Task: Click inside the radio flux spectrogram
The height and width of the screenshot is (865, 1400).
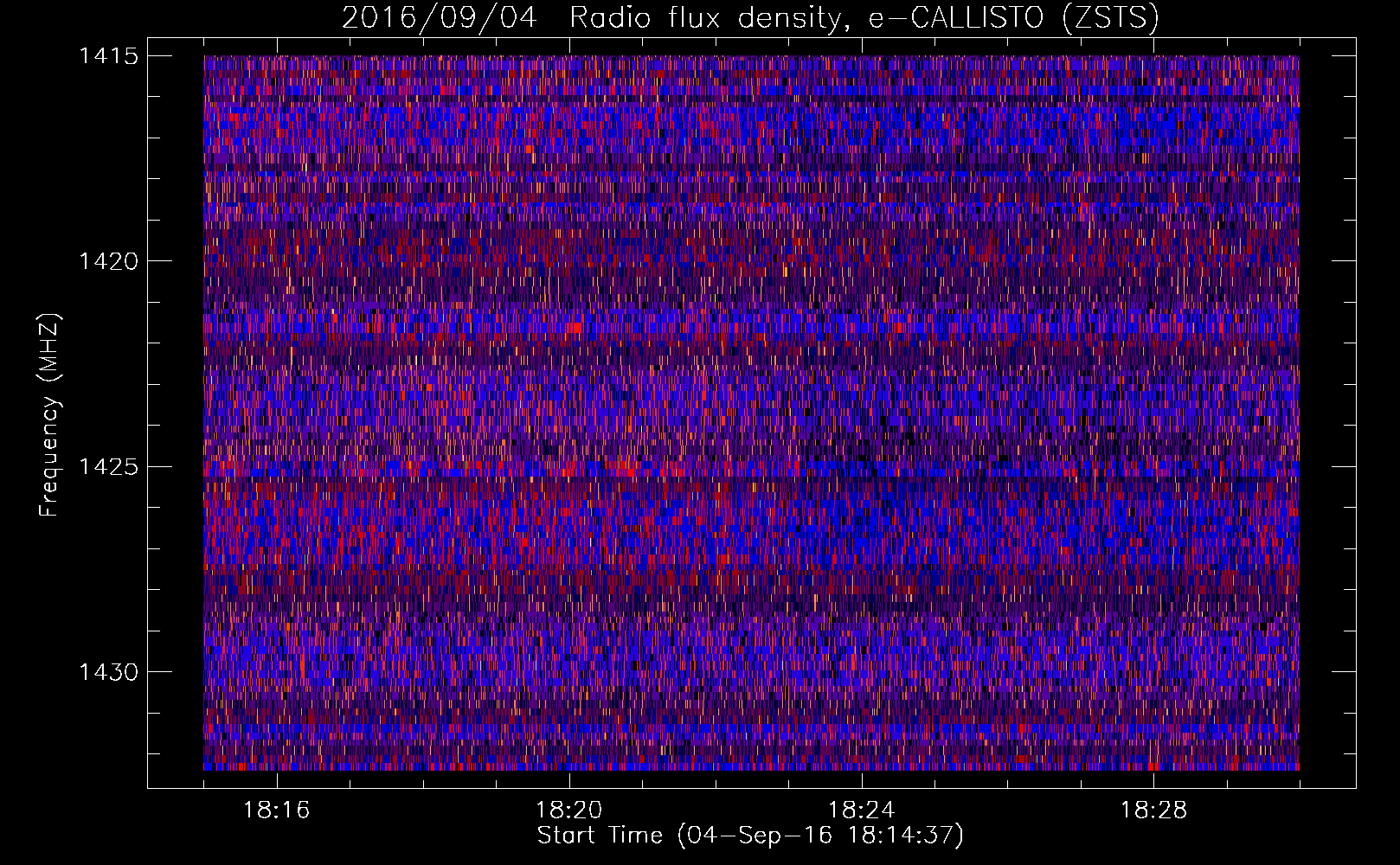Action: pos(751,413)
